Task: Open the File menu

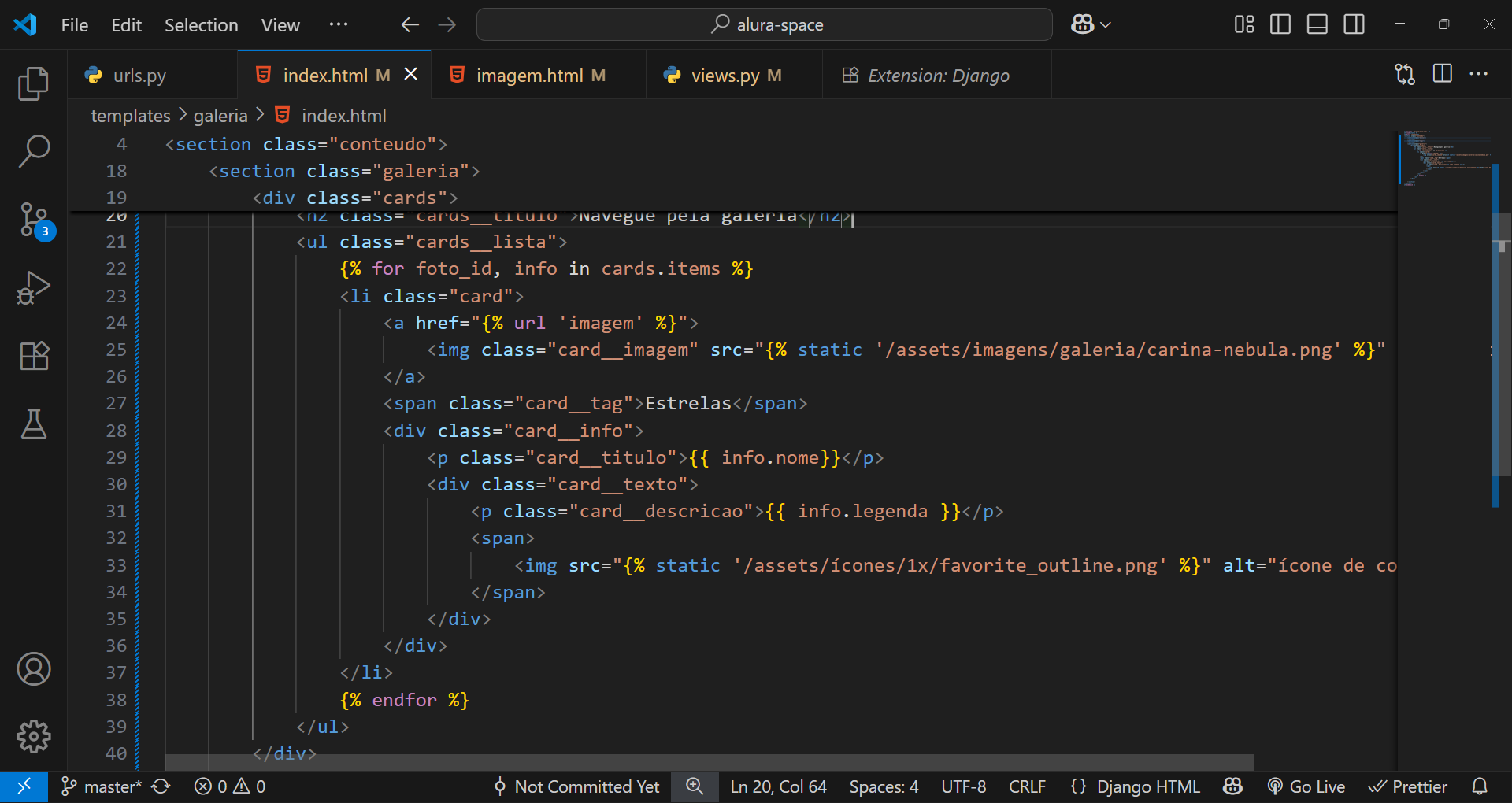Action: (75, 25)
